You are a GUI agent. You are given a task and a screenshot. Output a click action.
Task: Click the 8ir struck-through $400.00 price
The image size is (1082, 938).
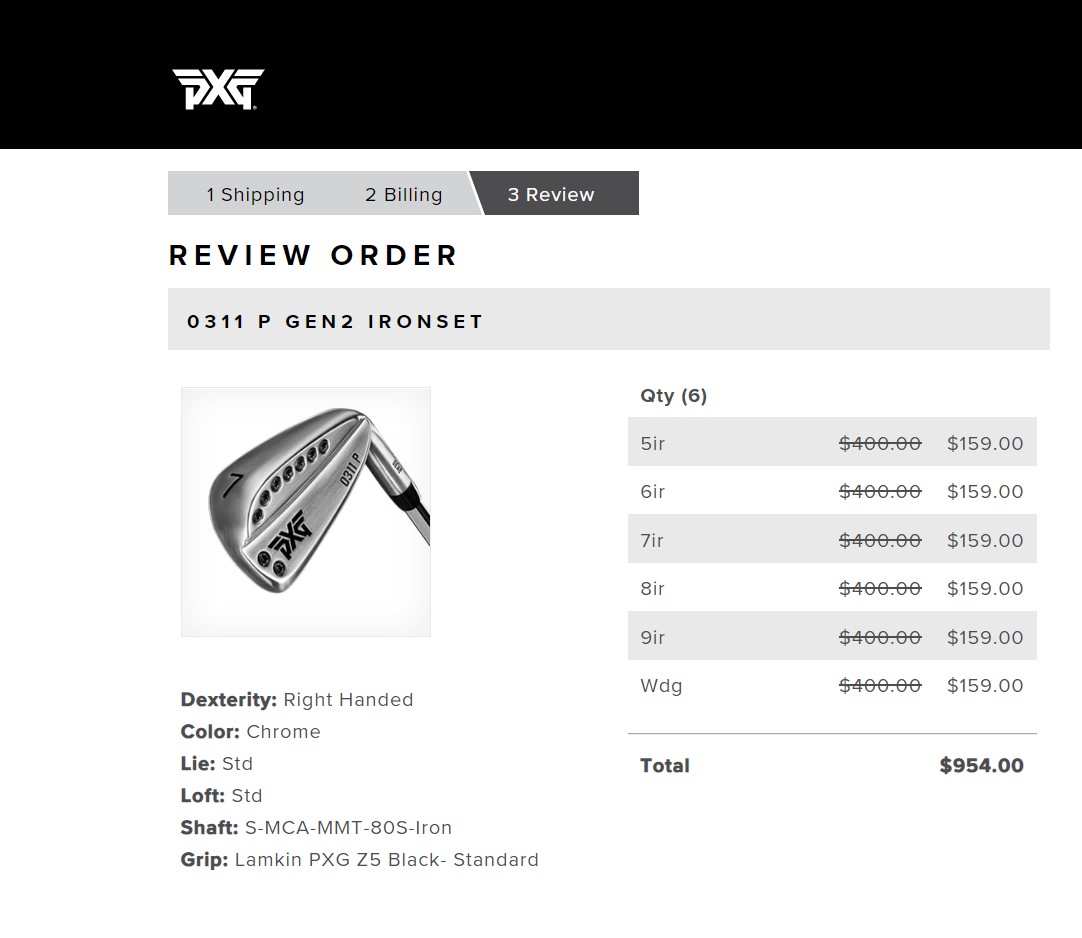coord(880,589)
